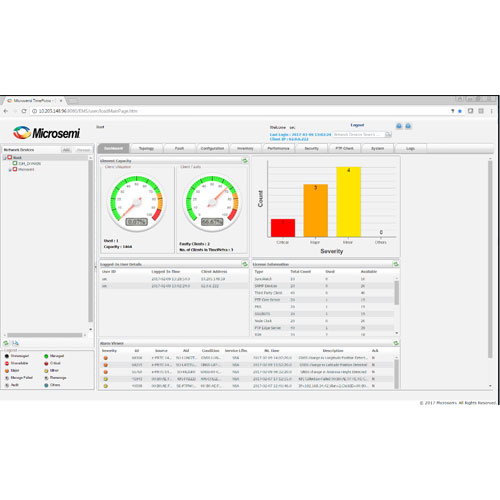Open the FTP Client tab

click(x=344, y=148)
